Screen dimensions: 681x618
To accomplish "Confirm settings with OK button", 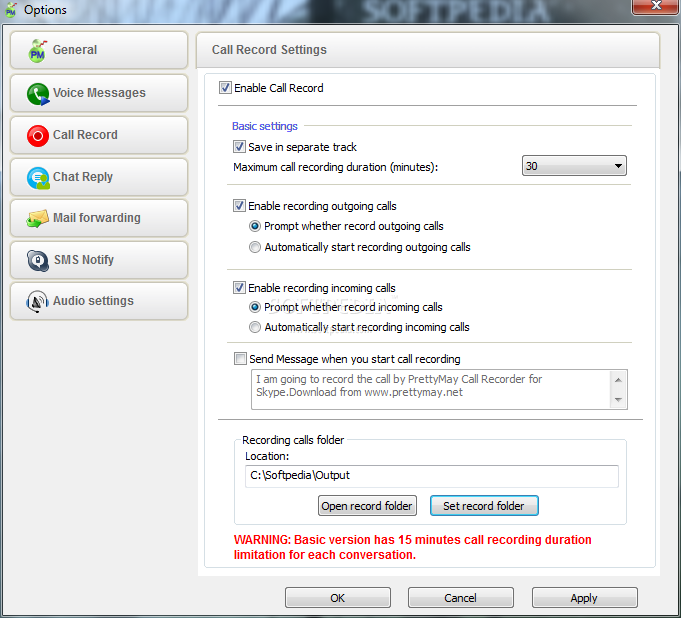I will pyautogui.click(x=337, y=598).
